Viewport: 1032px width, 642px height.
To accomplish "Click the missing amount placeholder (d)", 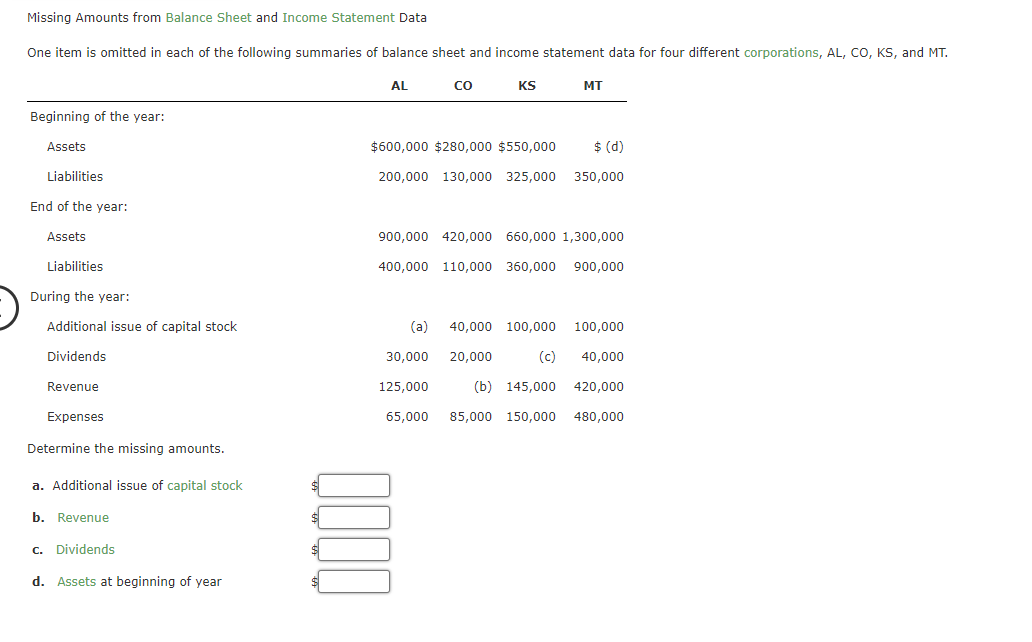I will coord(615,146).
